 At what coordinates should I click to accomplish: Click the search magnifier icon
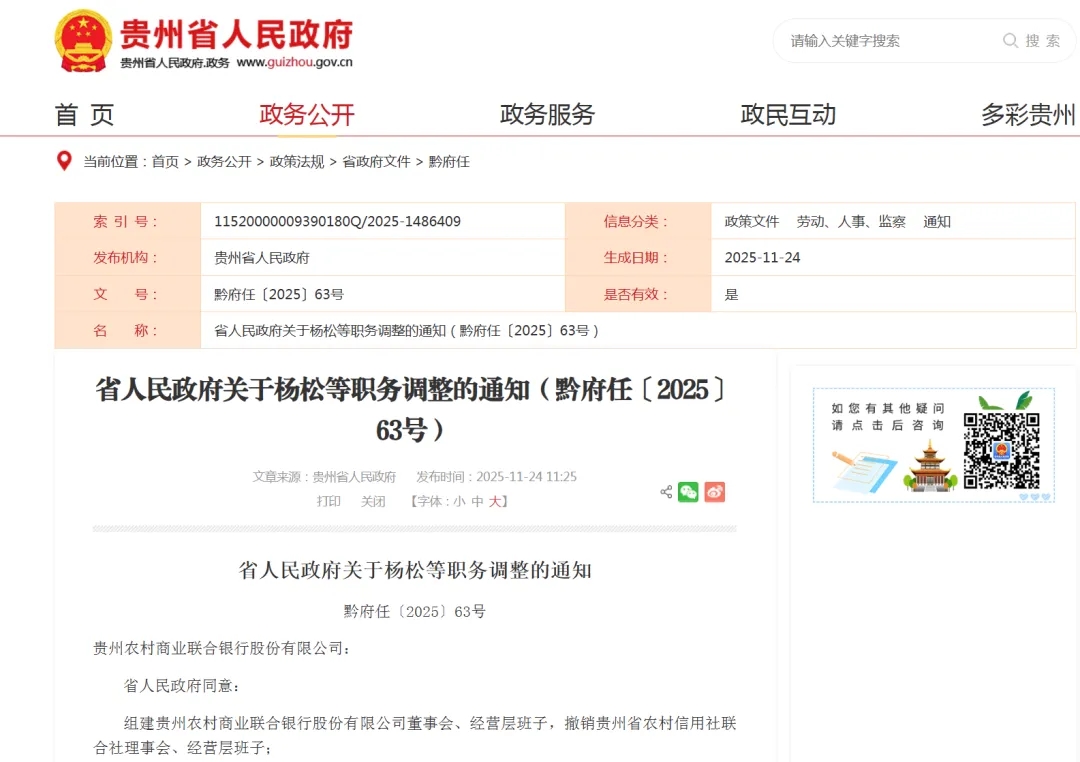point(1010,41)
